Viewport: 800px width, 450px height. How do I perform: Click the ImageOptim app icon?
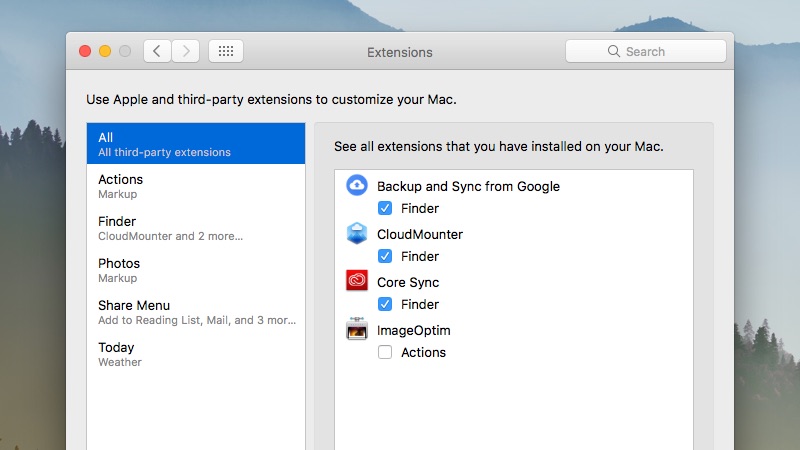357,330
